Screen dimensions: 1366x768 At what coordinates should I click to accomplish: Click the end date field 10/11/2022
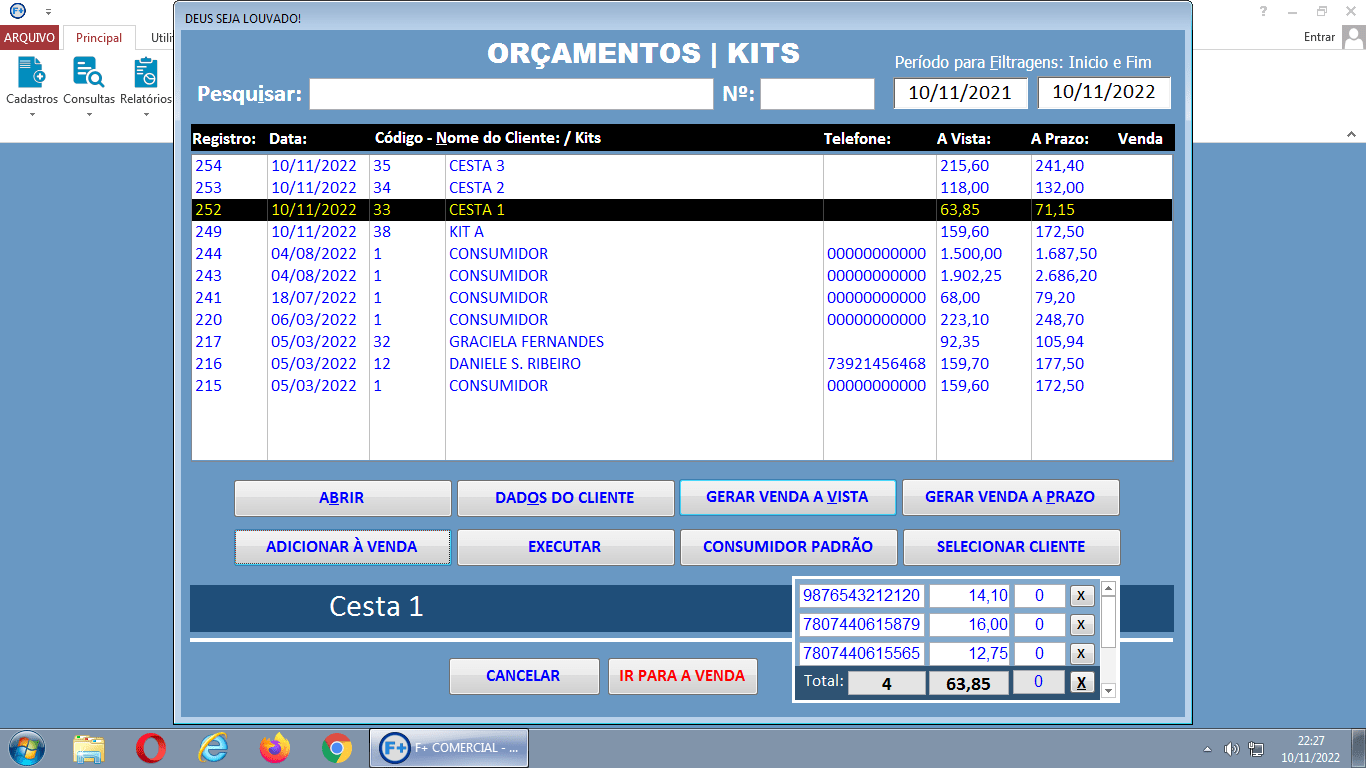coord(1104,93)
